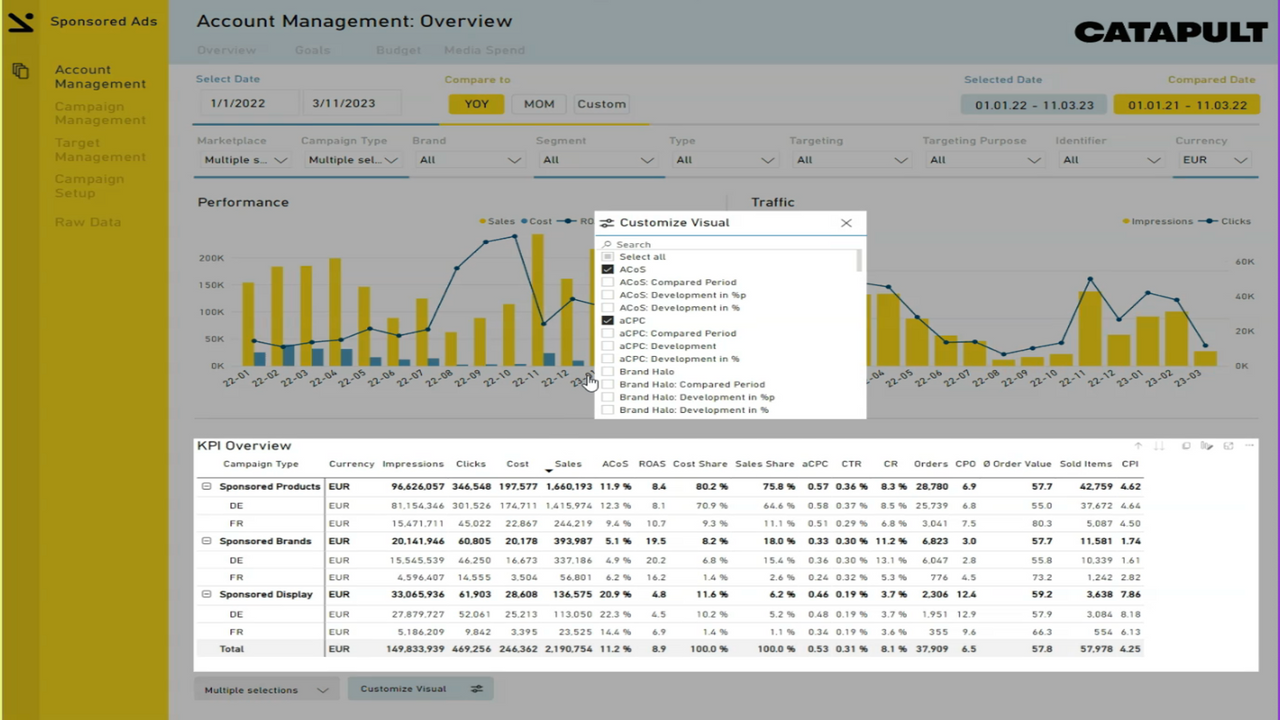This screenshot has height=720, width=1280.
Task: Open Campaign Setup in the sidebar
Action: click(x=89, y=186)
